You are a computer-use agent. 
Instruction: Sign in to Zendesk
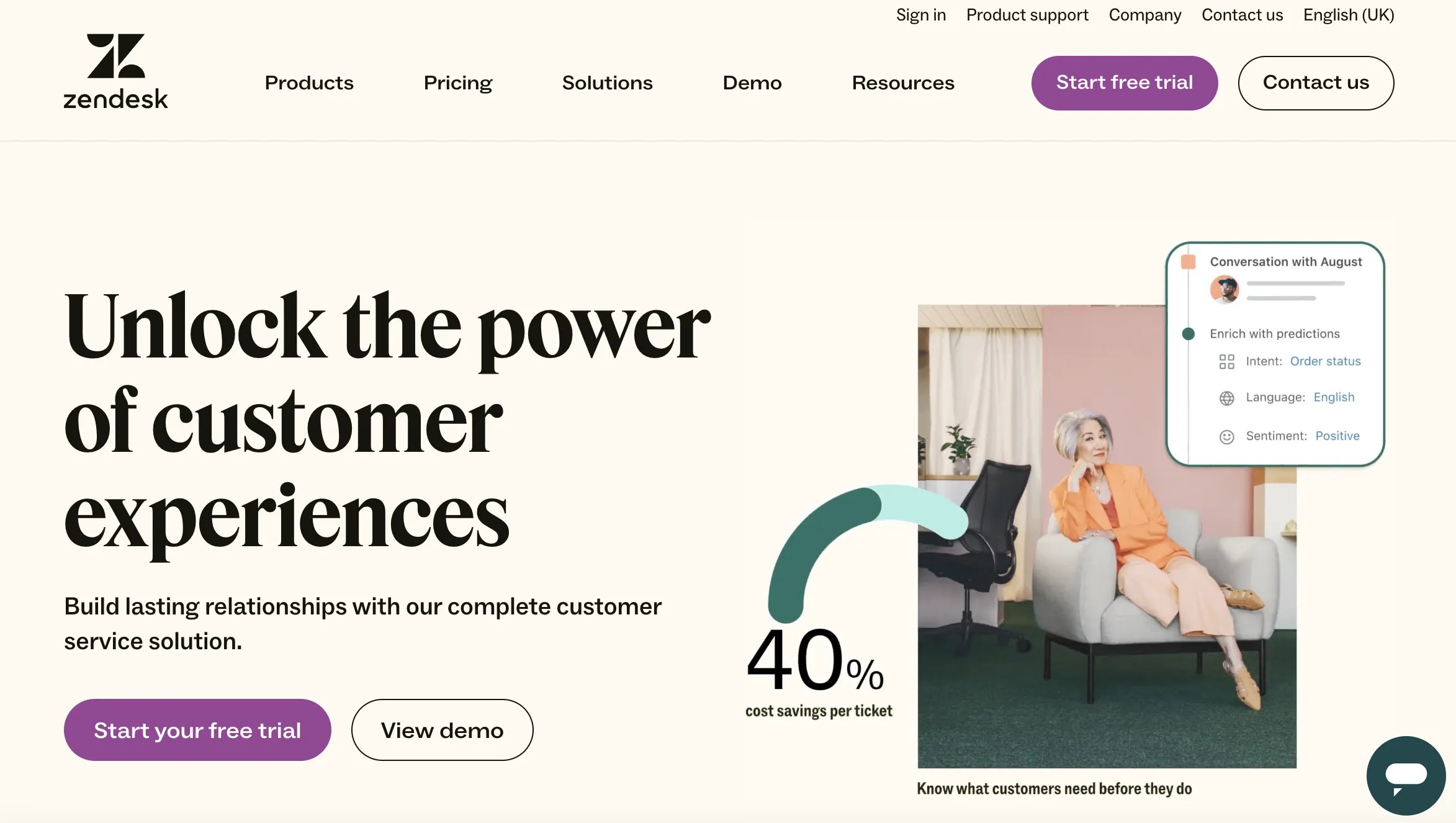(920, 14)
